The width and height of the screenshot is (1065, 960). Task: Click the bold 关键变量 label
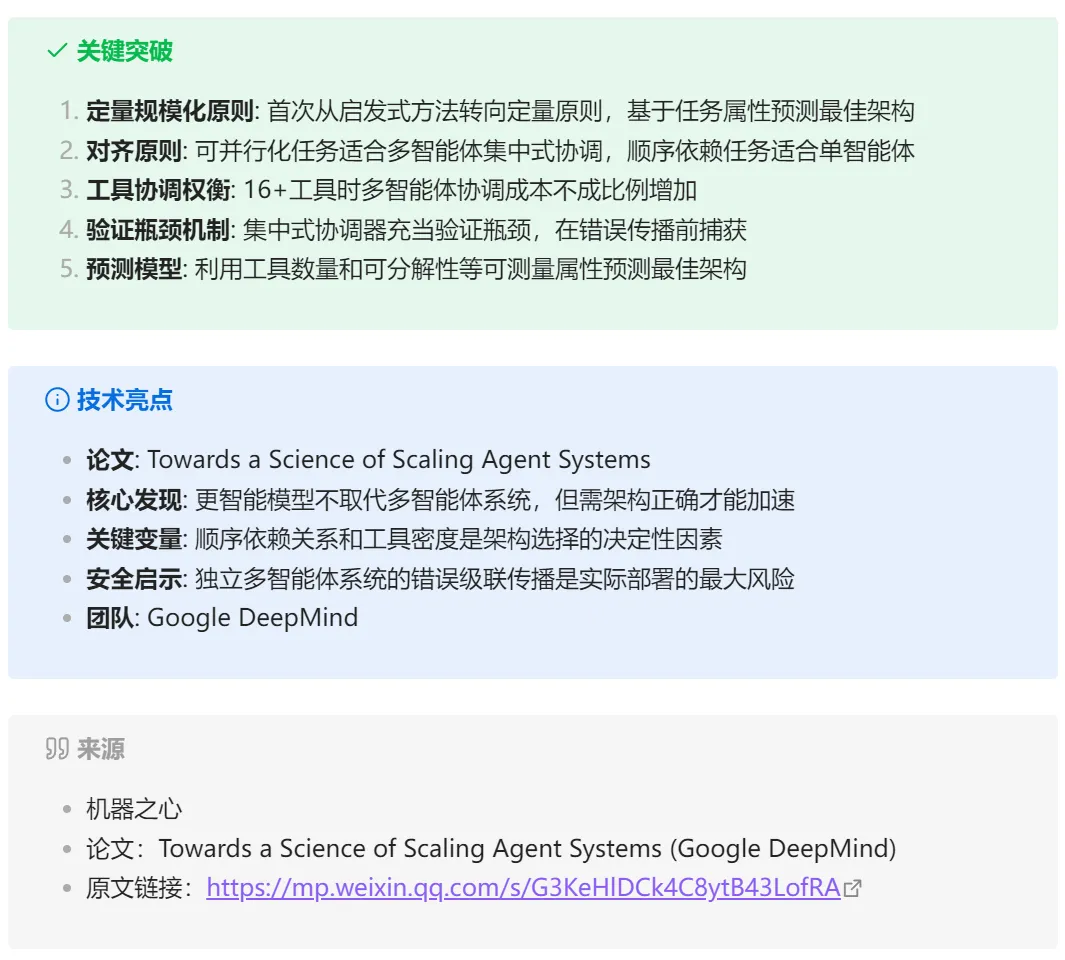(x=134, y=539)
